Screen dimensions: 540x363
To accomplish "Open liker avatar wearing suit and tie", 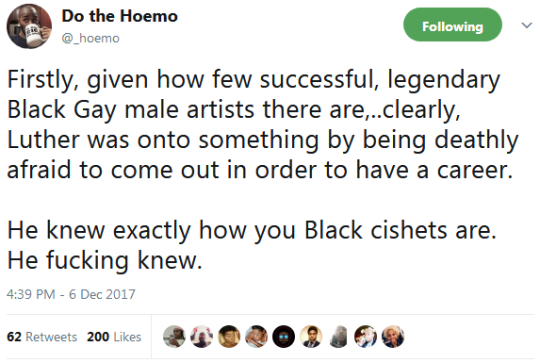I will (311, 336).
